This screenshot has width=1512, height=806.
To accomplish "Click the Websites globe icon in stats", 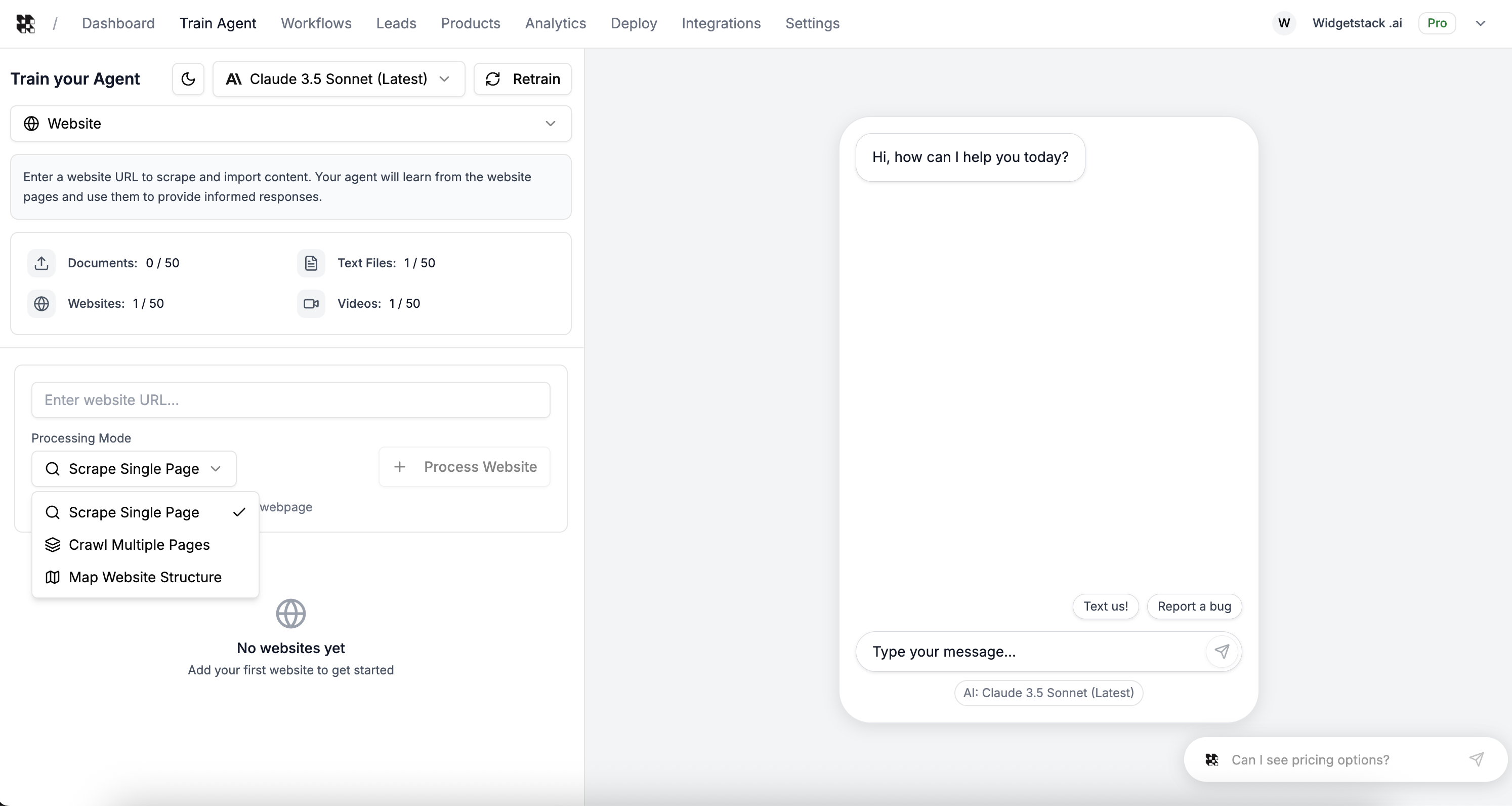I will click(x=41, y=304).
